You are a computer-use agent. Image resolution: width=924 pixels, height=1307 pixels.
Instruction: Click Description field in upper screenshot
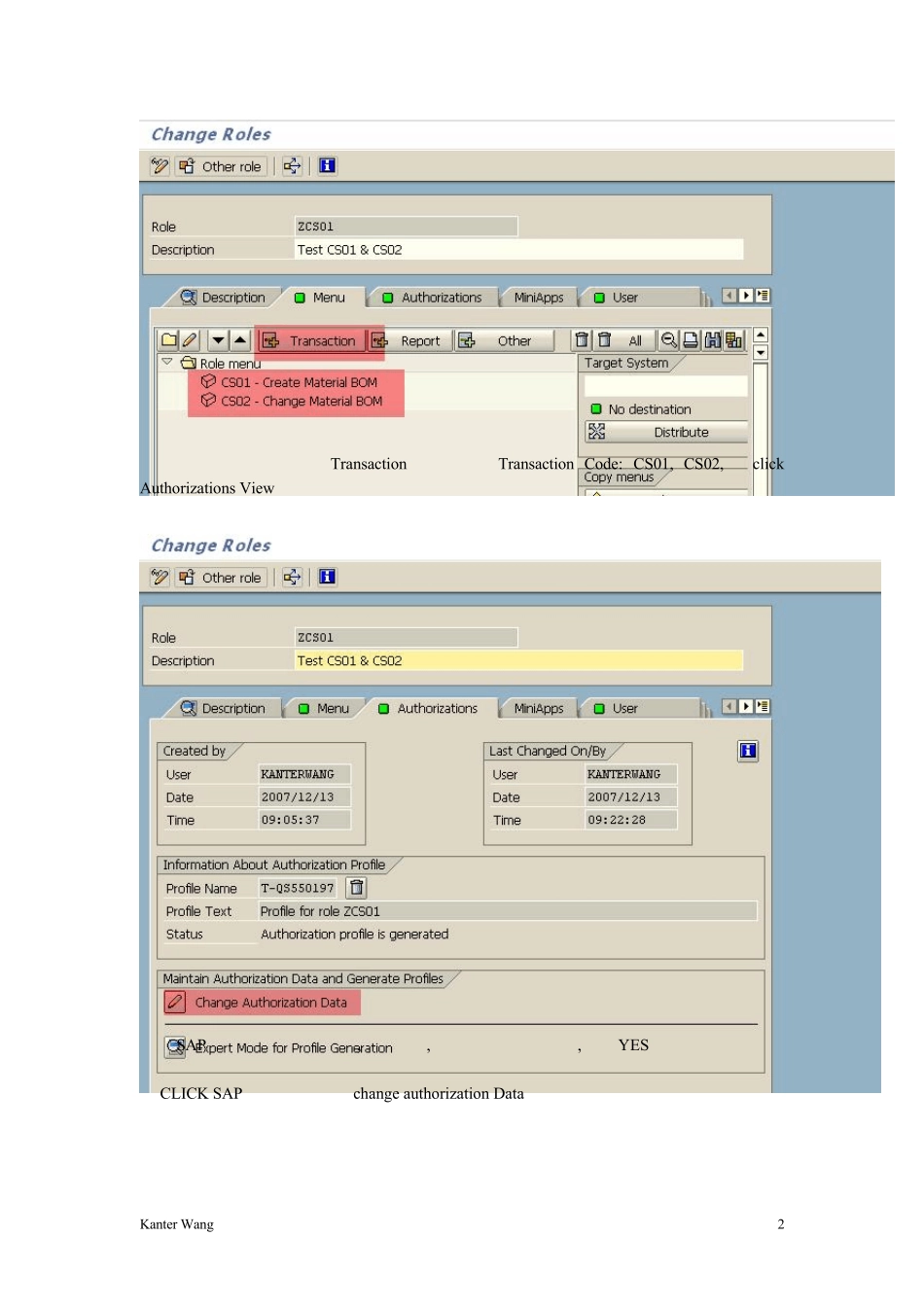(x=518, y=250)
